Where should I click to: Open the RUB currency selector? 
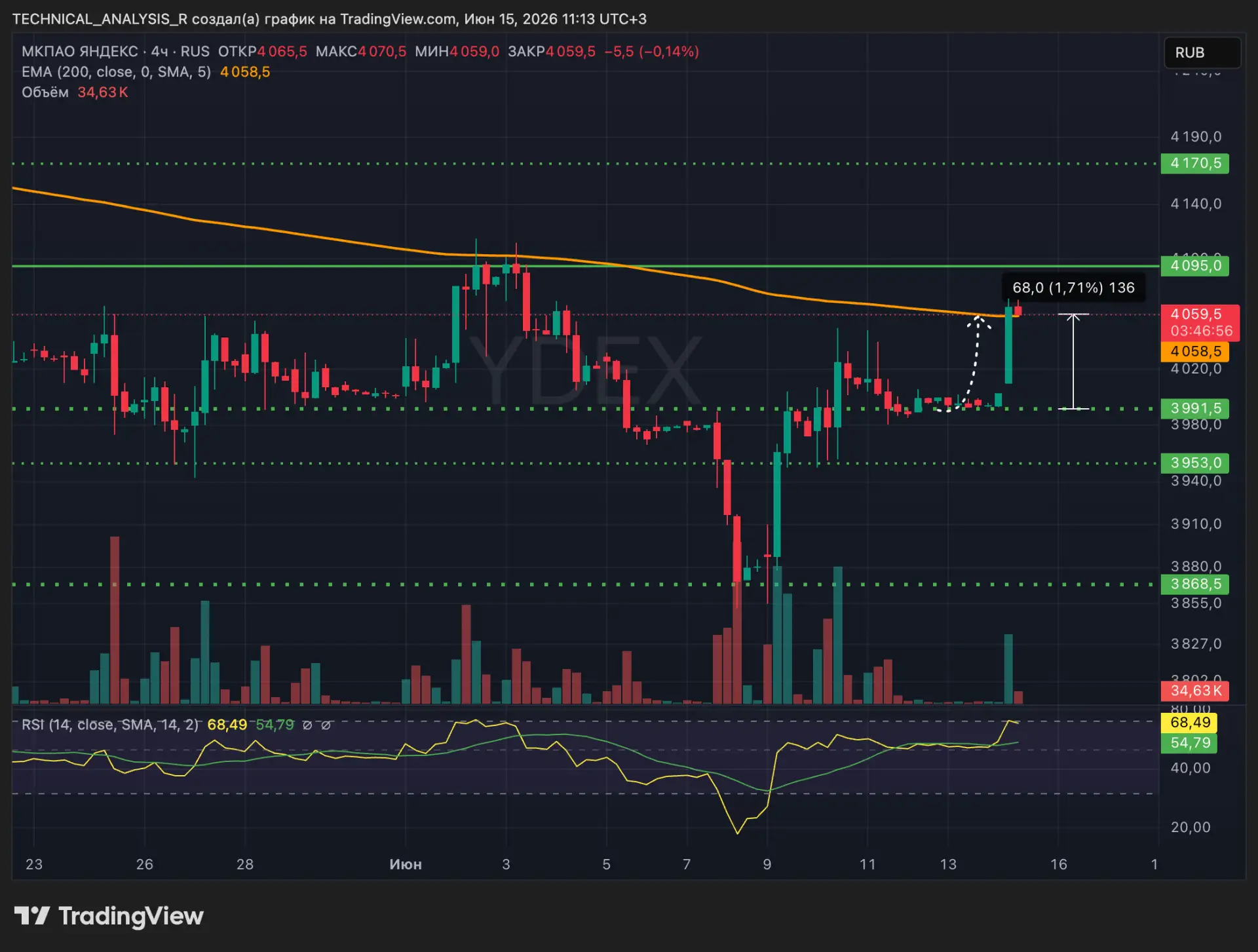pos(1202,52)
